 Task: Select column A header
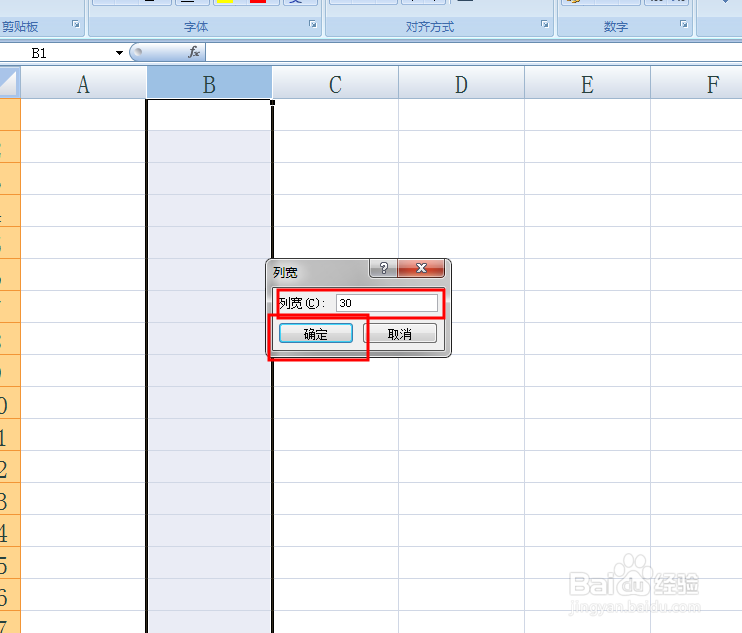83,83
